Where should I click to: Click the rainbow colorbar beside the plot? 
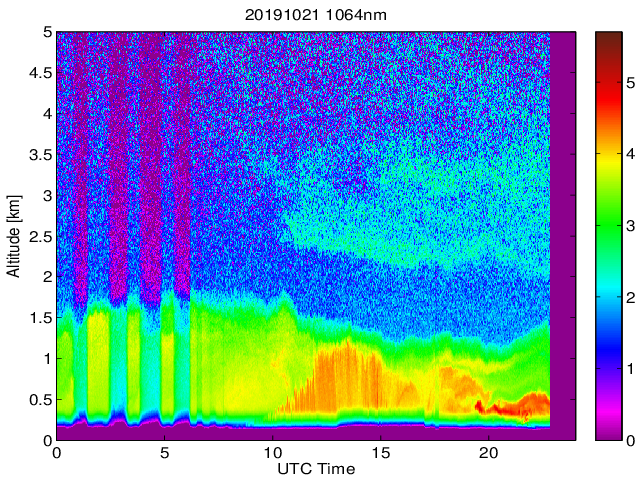609,236
